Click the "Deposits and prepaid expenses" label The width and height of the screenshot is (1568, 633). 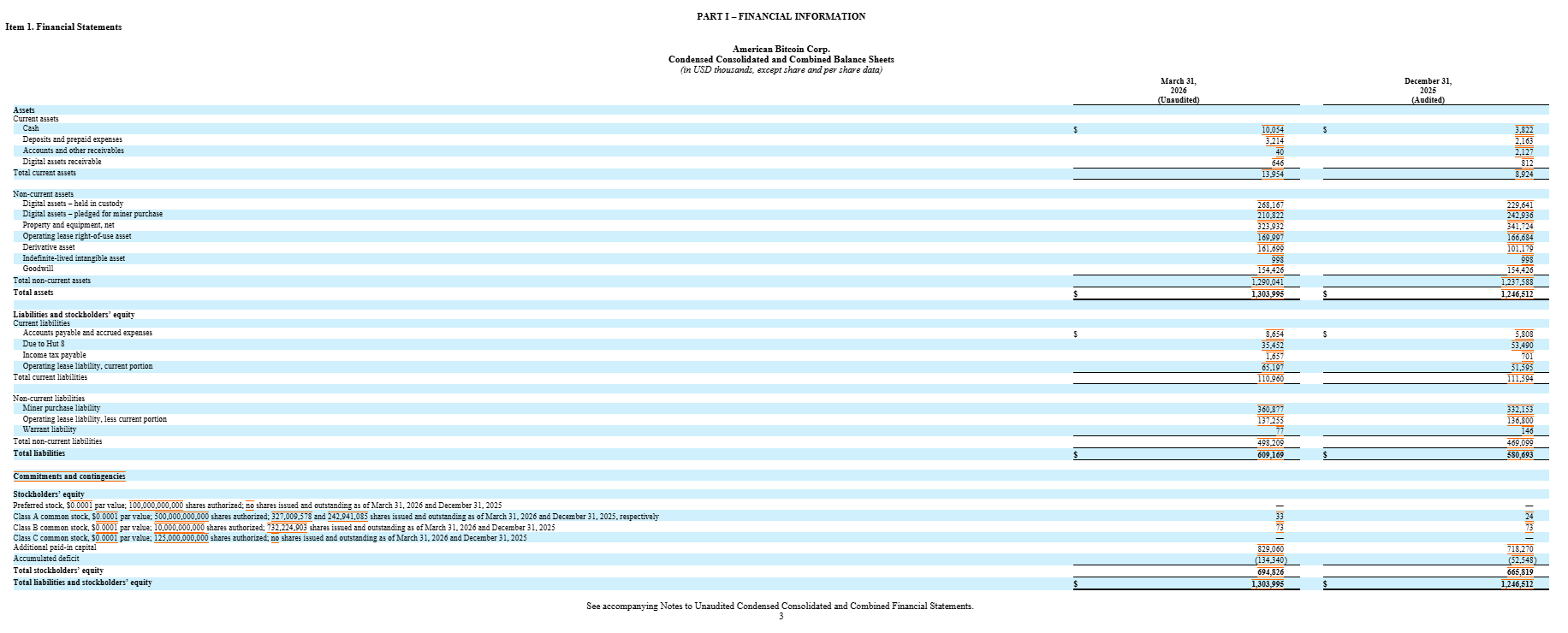point(73,139)
